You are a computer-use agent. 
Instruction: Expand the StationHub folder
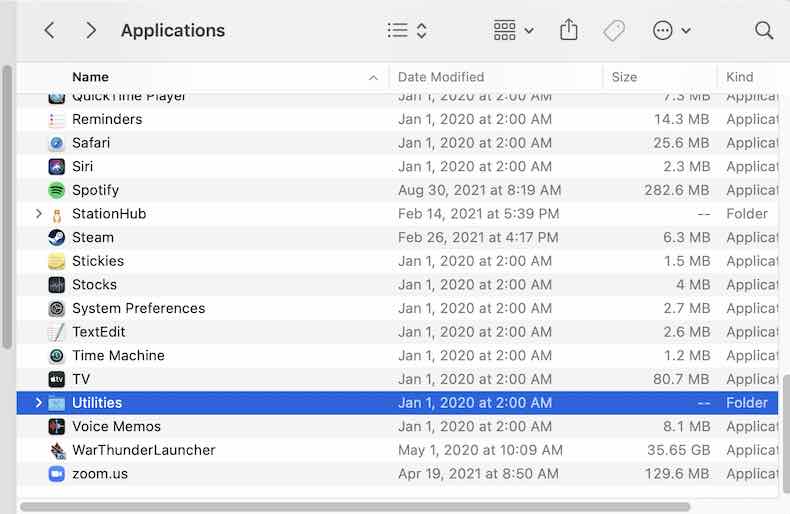[x=39, y=214]
